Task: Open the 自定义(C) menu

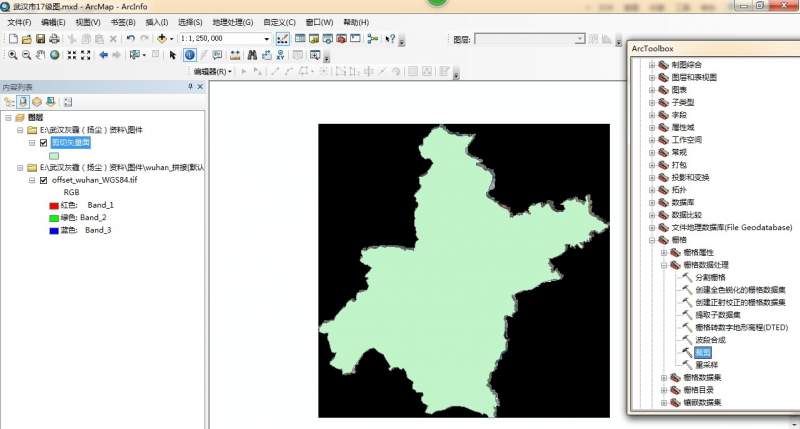Action: point(279,22)
